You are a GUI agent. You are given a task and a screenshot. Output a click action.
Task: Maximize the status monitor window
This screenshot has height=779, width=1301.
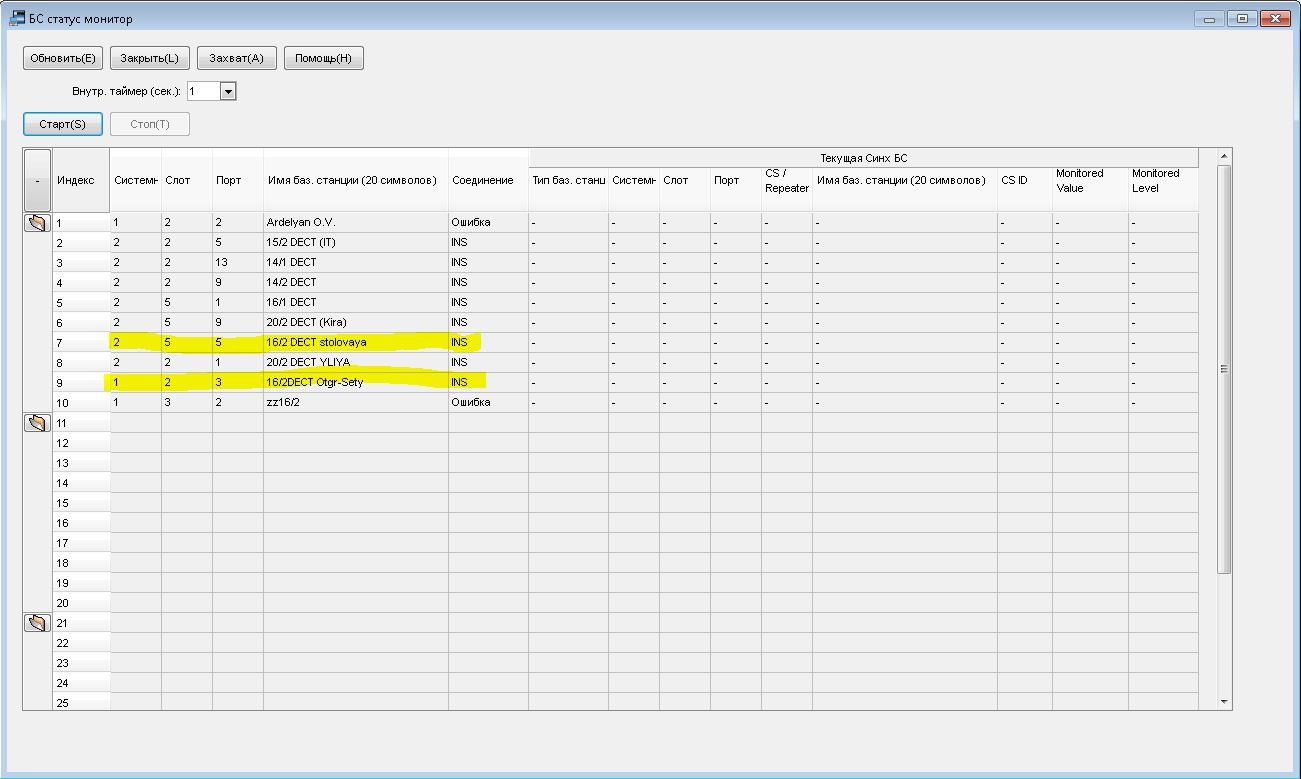[1243, 18]
